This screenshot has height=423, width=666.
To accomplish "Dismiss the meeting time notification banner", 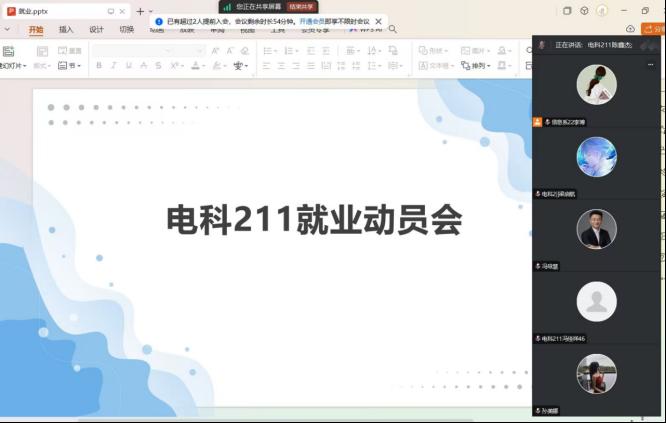I will (378, 21).
